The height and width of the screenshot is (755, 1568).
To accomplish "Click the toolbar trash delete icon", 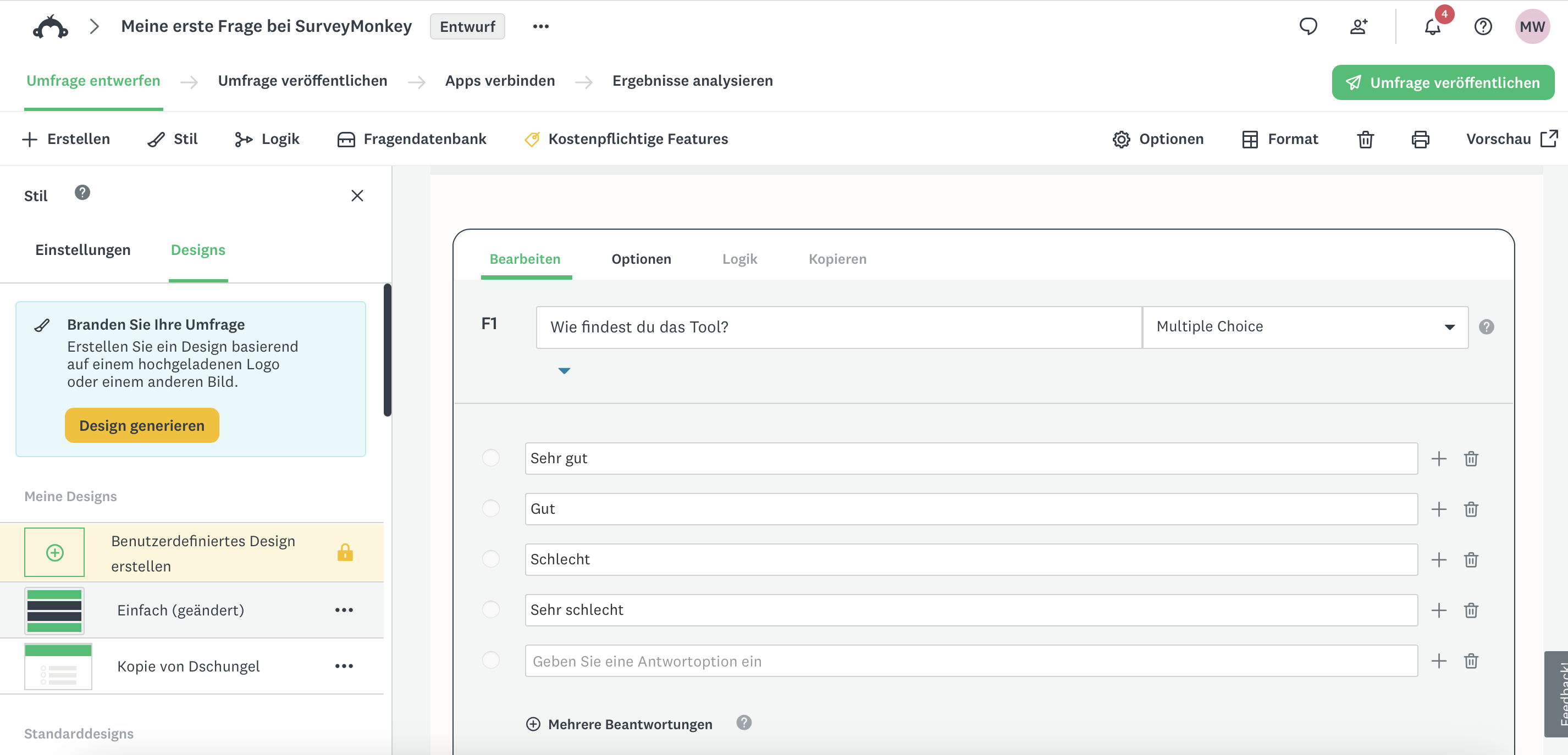I will pyautogui.click(x=1365, y=140).
